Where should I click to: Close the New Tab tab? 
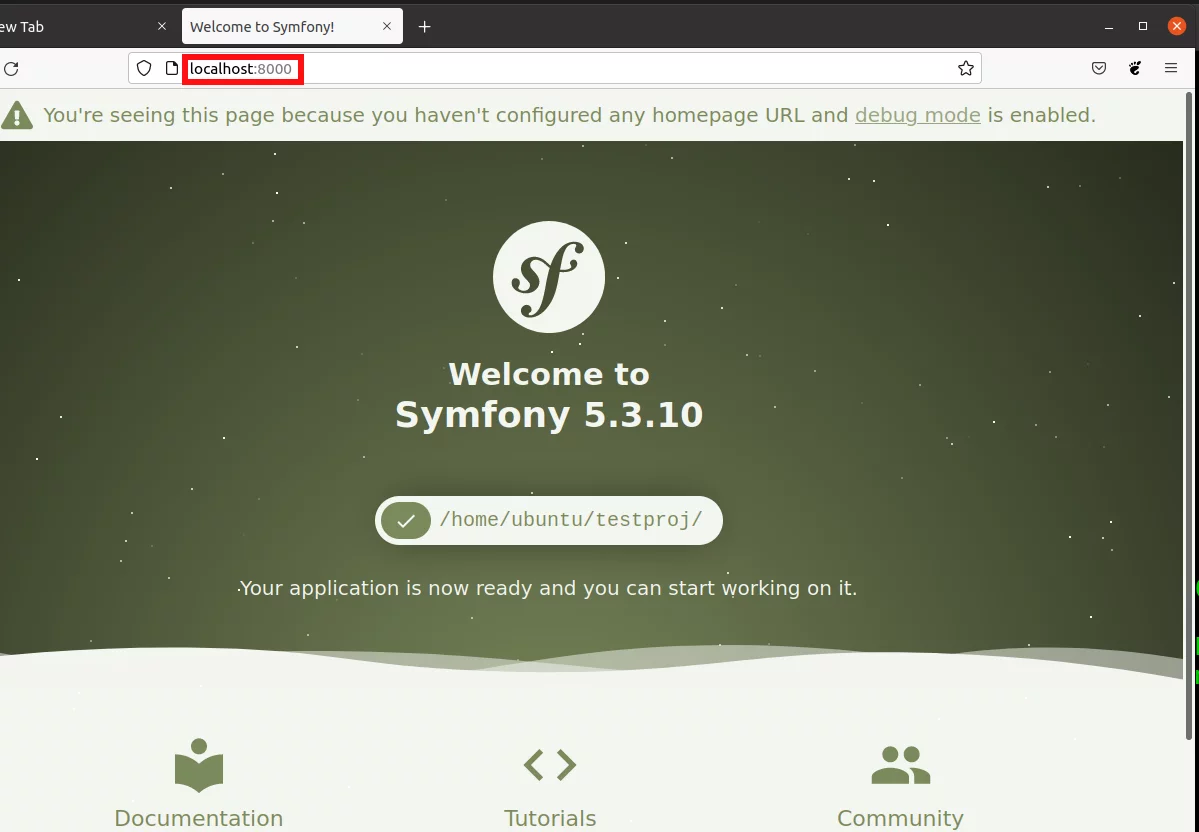[x=162, y=26]
